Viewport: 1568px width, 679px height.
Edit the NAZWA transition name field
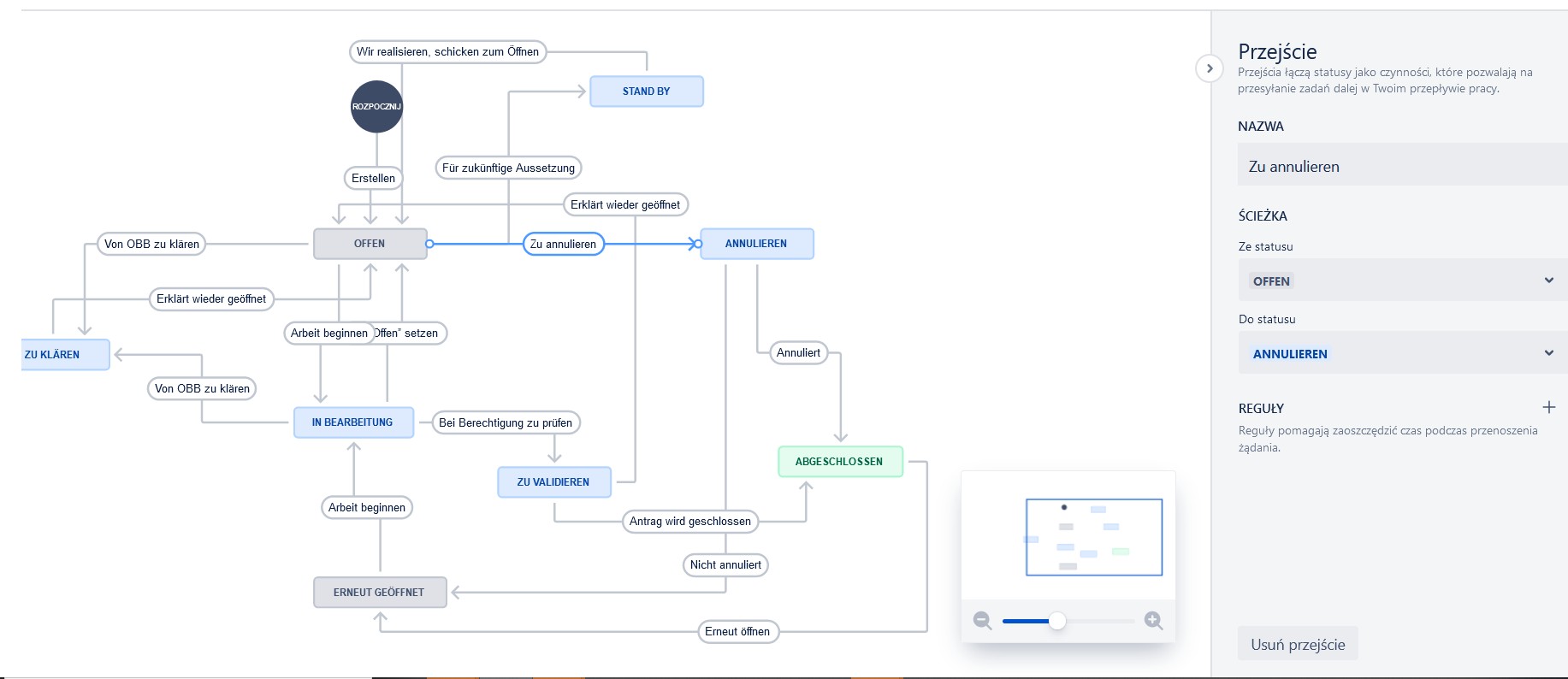point(1403,166)
